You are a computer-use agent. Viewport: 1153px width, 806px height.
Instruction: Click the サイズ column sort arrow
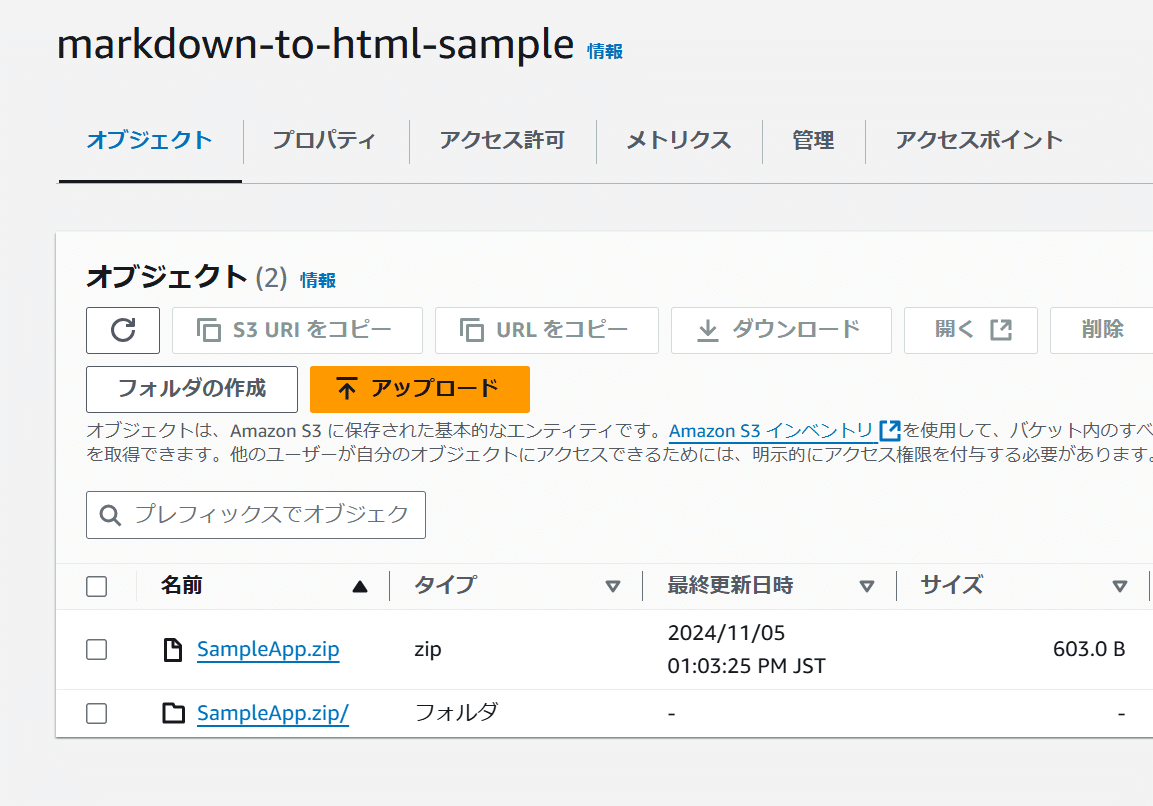coord(1119,586)
